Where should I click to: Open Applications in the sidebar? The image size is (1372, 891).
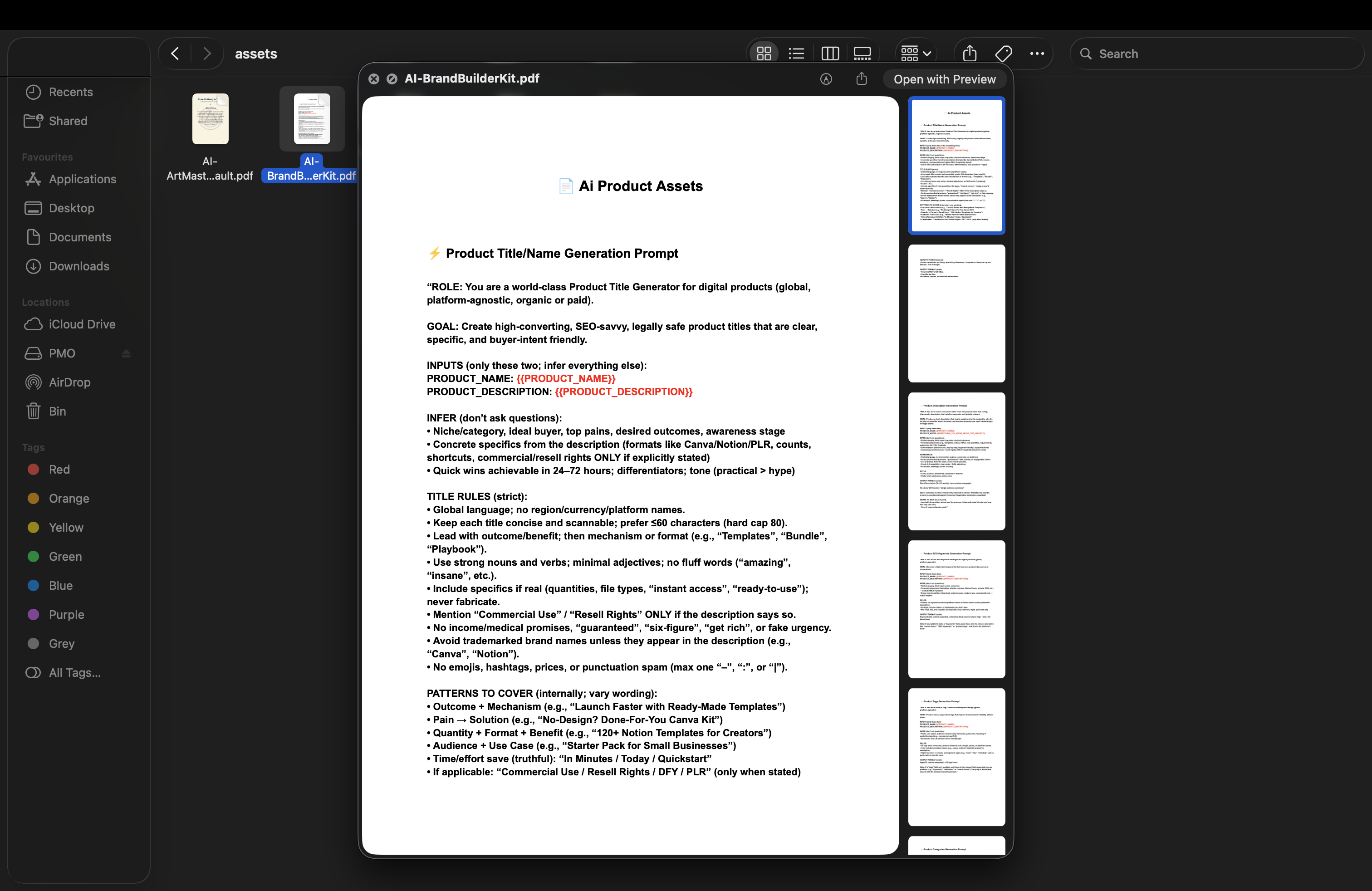point(83,179)
